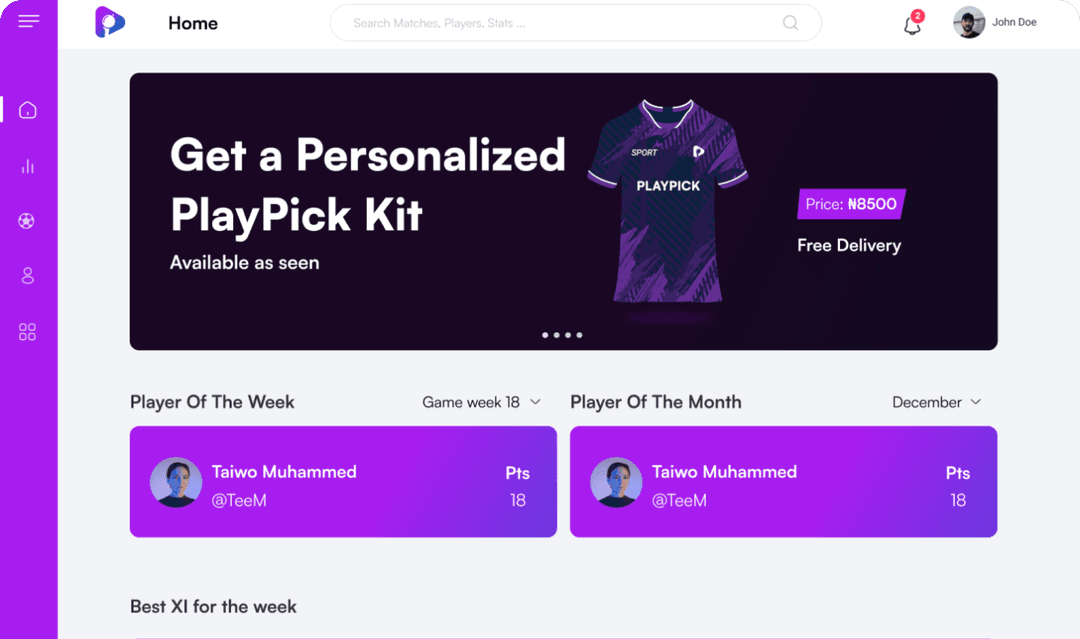Click the Price ₦8500 tag

851,204
